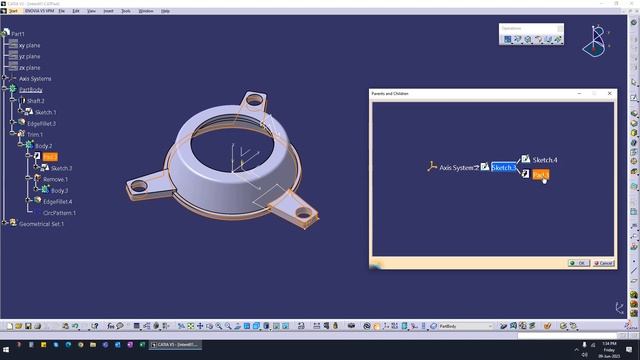Collapse the Shaft.2 tree node
The width and height of the screenshot is (640, 360).
[13, 100]
